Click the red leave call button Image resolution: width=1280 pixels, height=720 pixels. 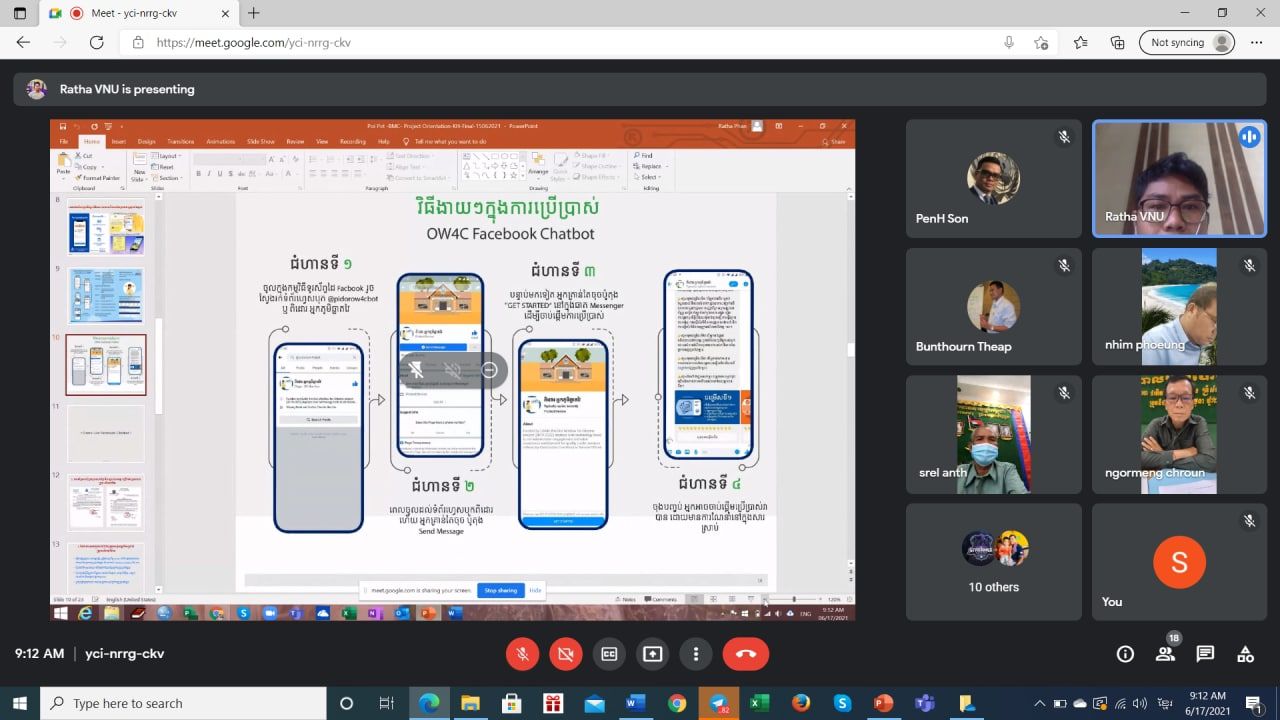click(x=745, y=654)
